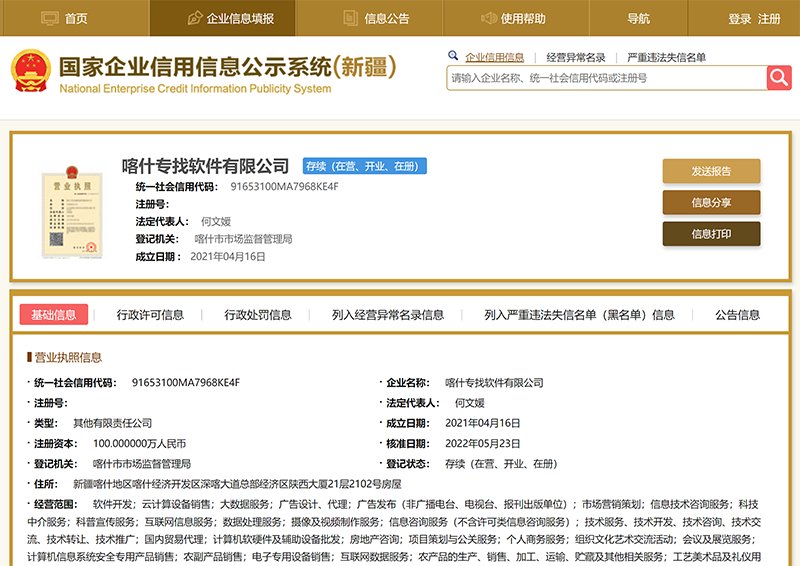800x566 pixels.
Task: Click small magnifier icon before 企业信用信息
Action: tap(454, 57)
